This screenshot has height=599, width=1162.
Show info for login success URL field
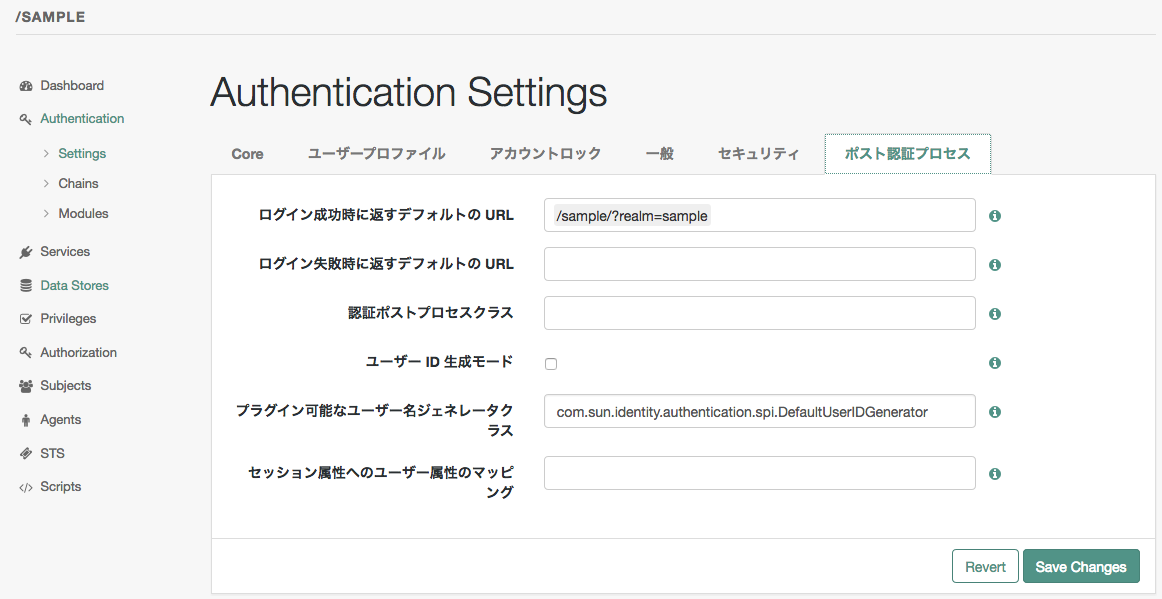tap(995, 216)
